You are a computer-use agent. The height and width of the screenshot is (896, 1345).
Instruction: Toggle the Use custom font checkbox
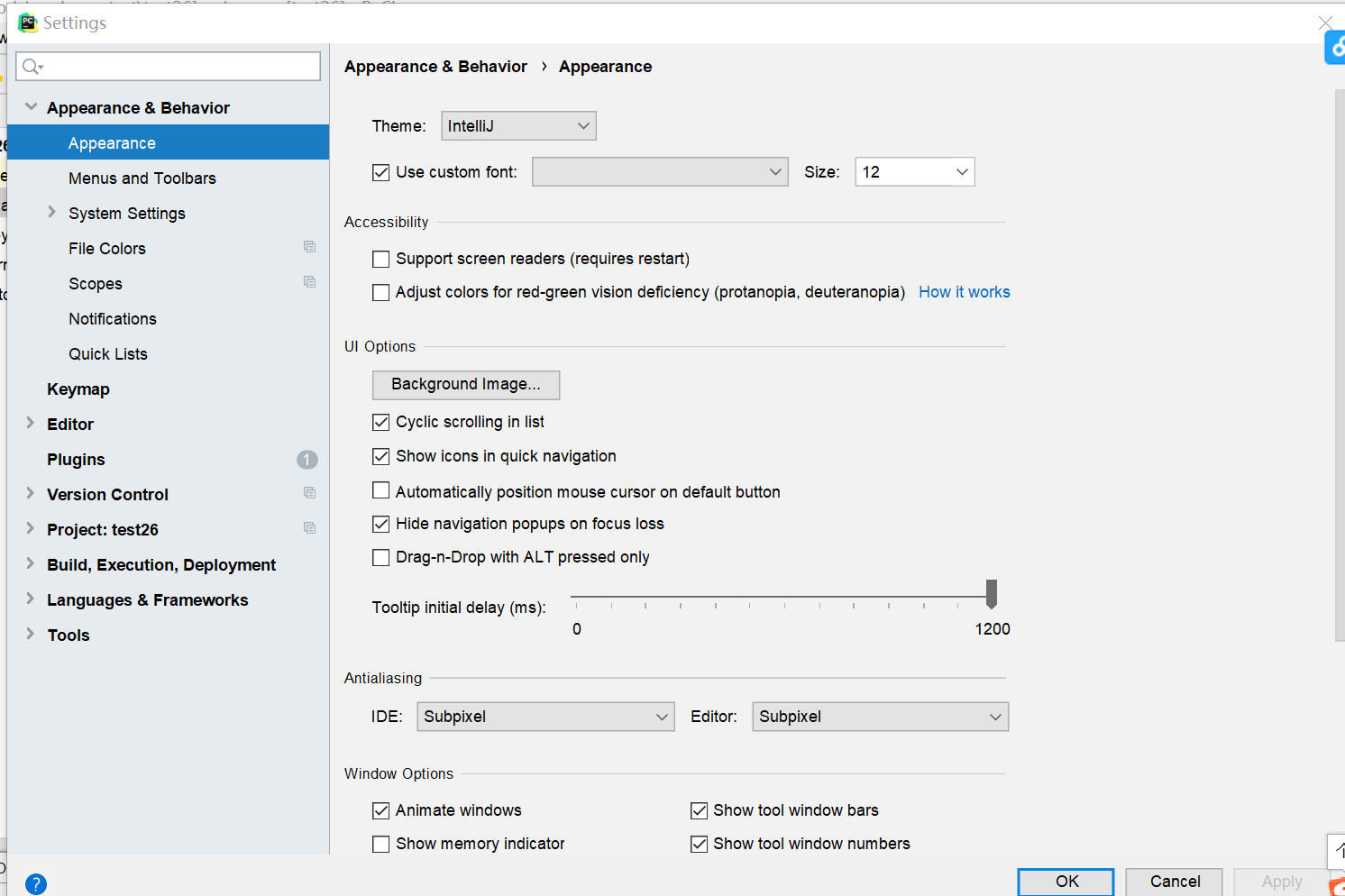pyautogui.click(x=381, y=172)
